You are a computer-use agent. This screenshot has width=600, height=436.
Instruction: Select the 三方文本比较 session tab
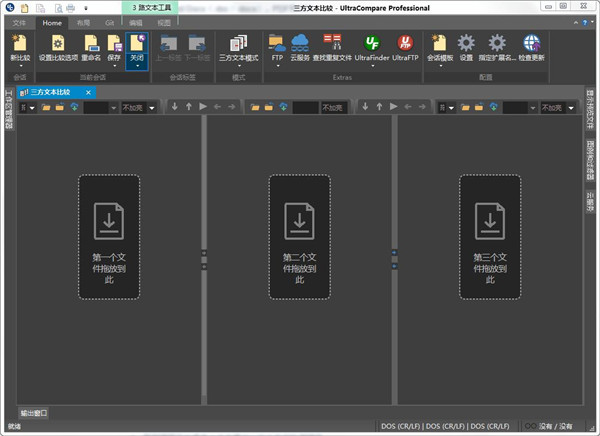coord(50,92)
